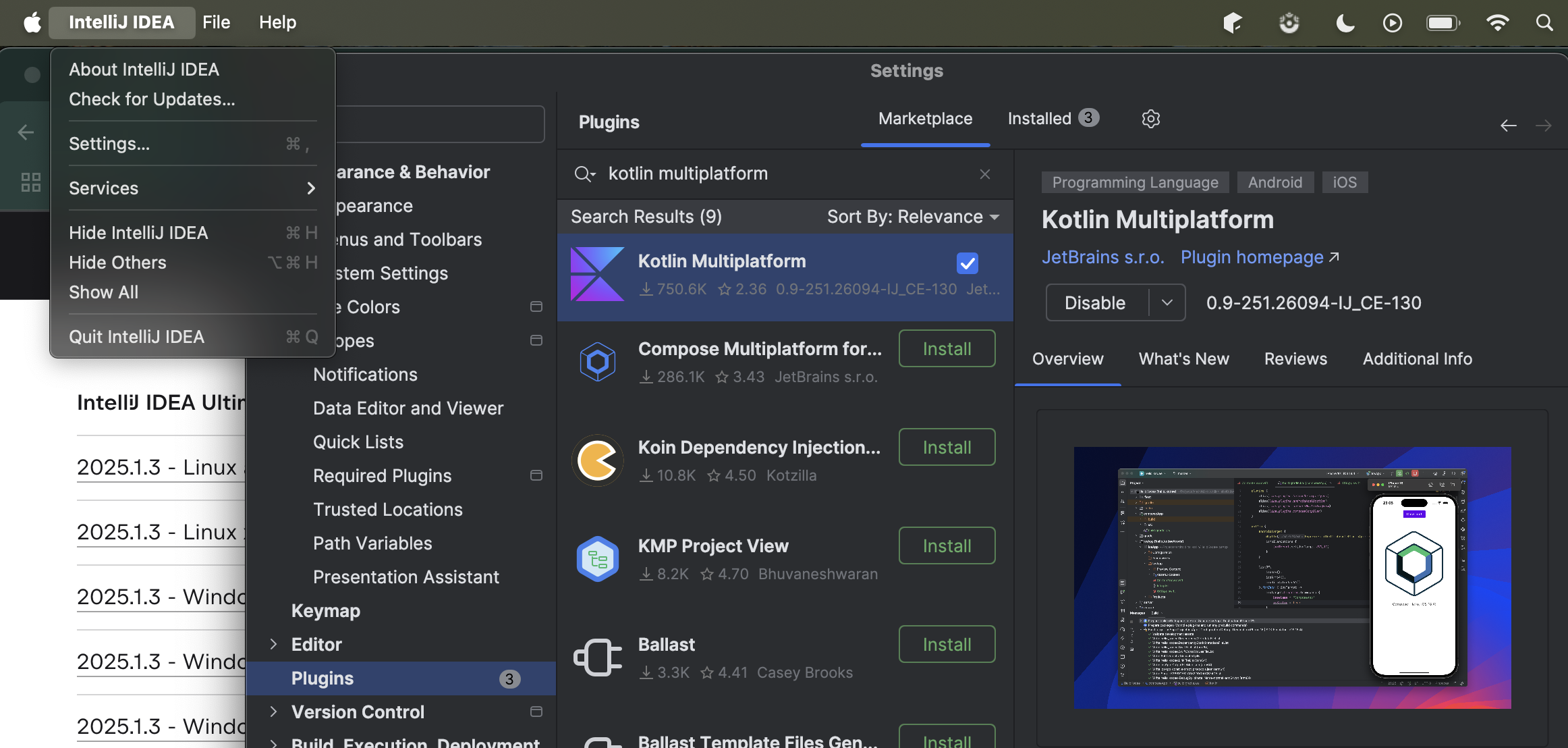The image size is (1568, 748).
Task: Open the Reviews tab
Action: coord(1295,359)
